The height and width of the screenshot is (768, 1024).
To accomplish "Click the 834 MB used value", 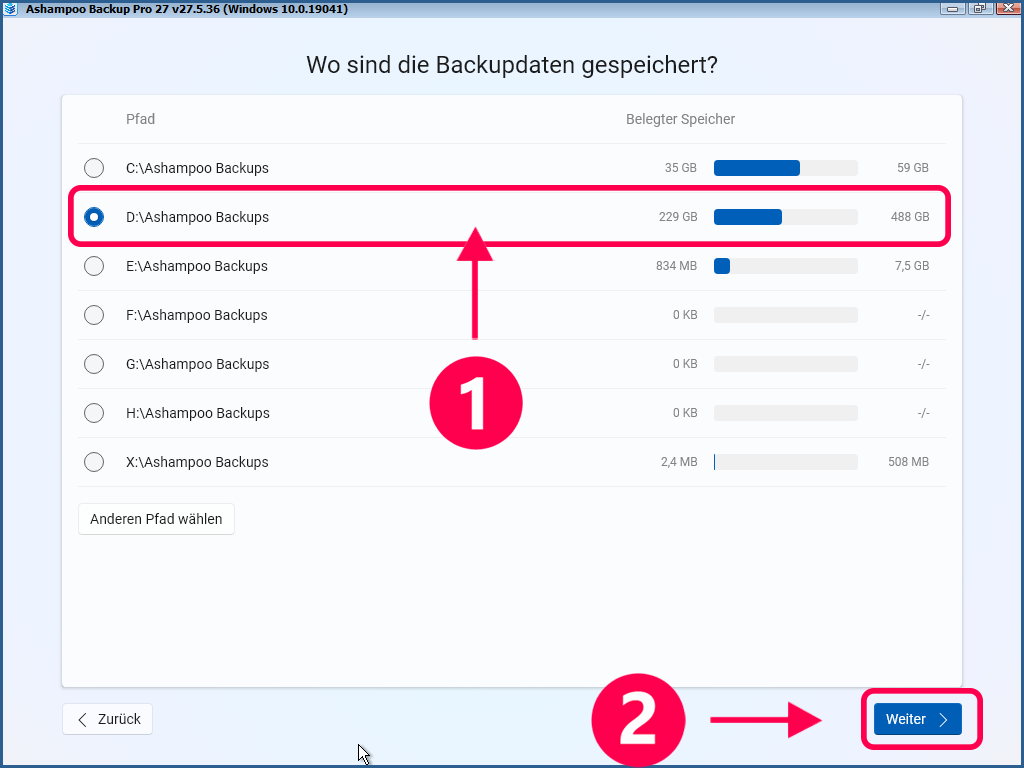I will click(x=676, y=266).
